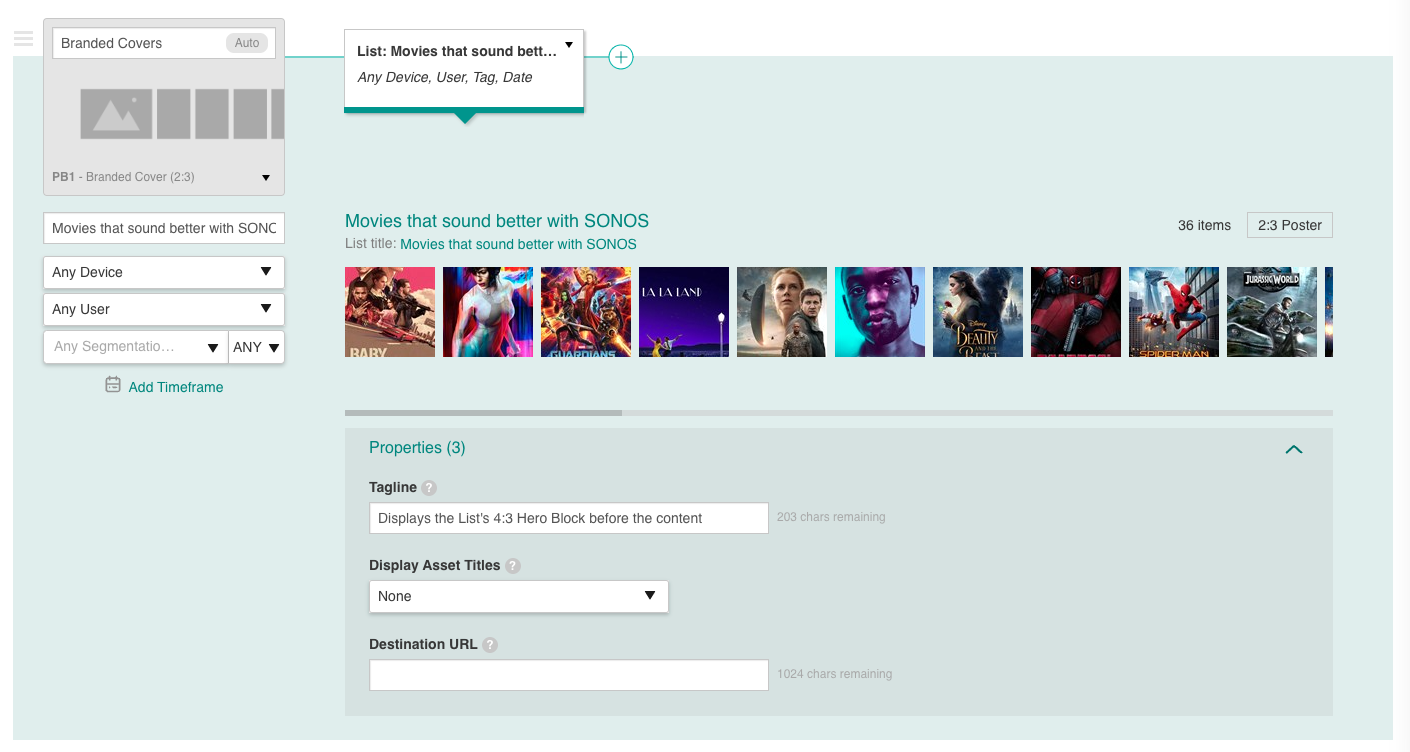Click the Add Timeframe link
The width and height of the screenshot is (1410, 752).
[x=176, y=387]
